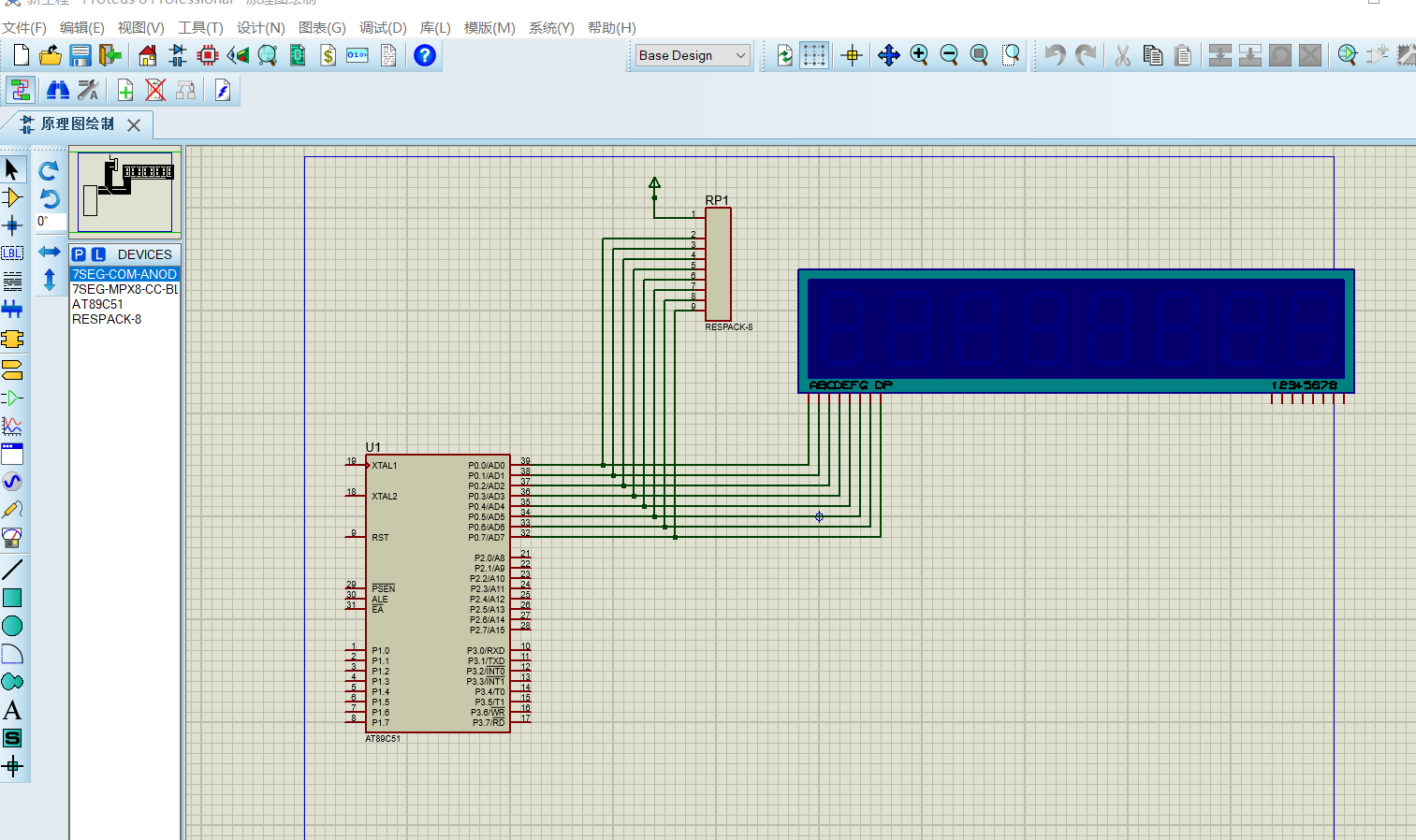Image resolution: width=1416 pixels, height=840 pixels.
Task: Open the Bill of Materials dollar icon
Action: pyautogui.click(x=328, y=55)
